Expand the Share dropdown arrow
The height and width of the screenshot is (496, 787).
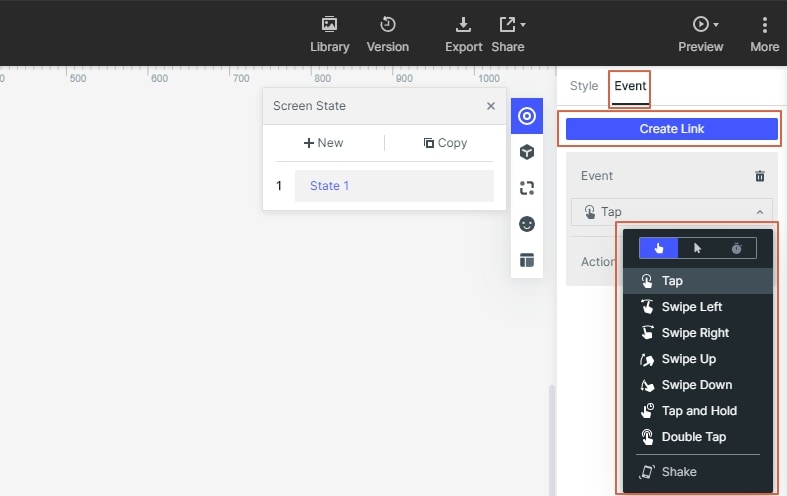(523, 25)
